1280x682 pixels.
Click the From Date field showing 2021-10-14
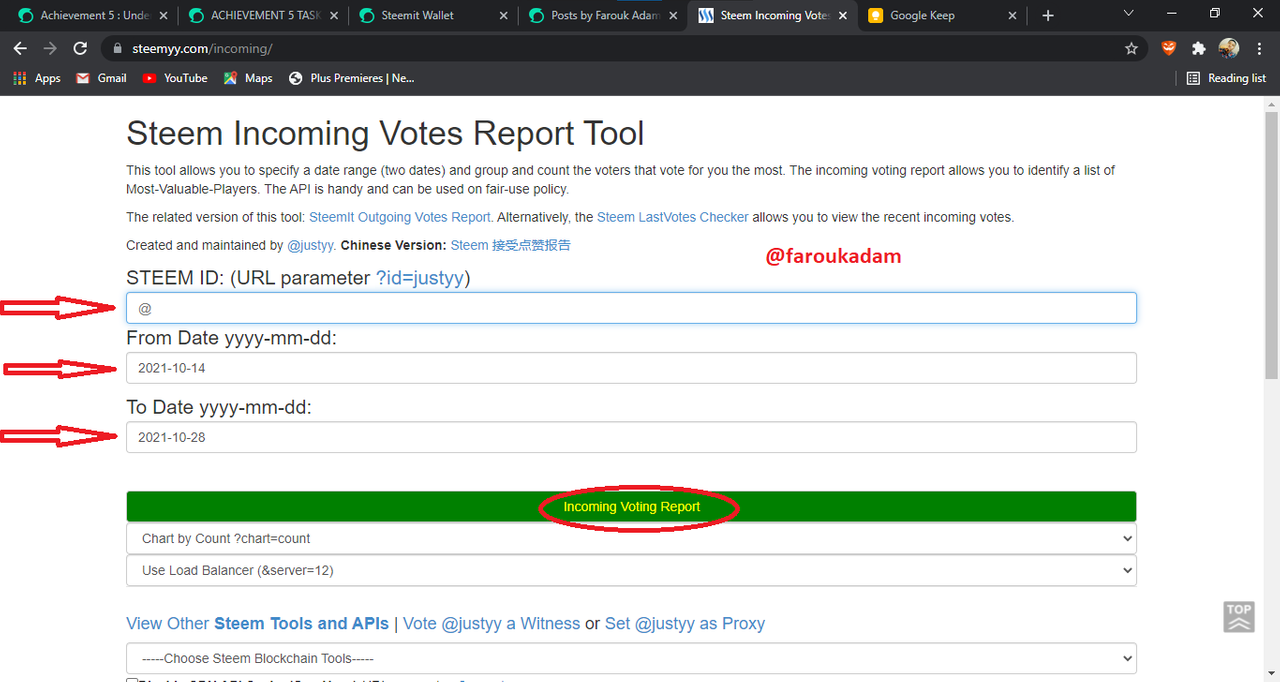(x=631, y=368)
